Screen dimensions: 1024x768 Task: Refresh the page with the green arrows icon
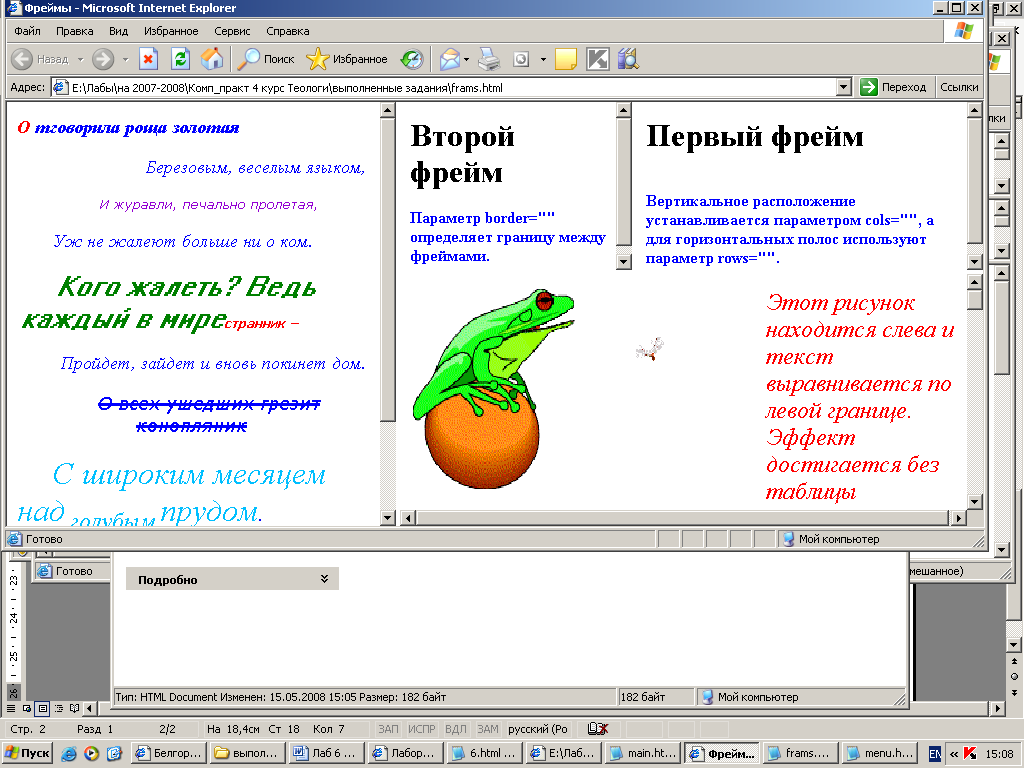pos(181,59)
